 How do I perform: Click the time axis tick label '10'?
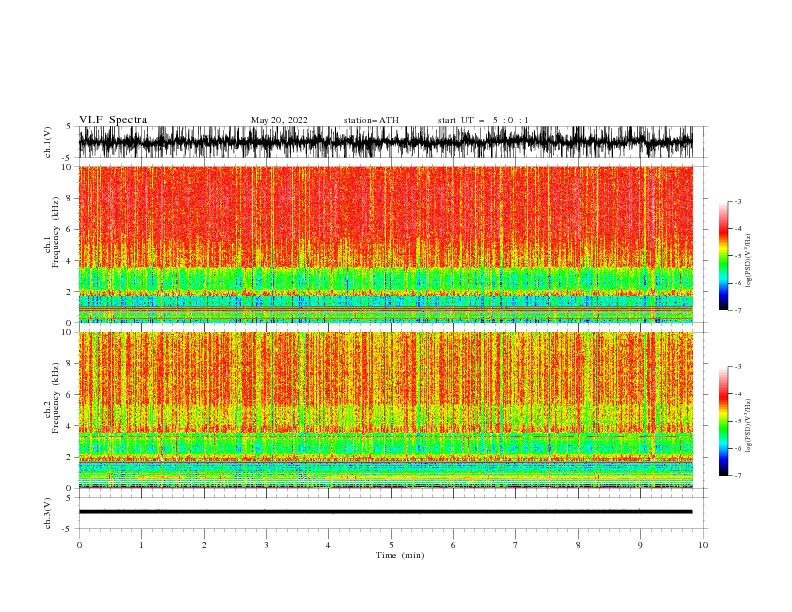click(703, 545)
